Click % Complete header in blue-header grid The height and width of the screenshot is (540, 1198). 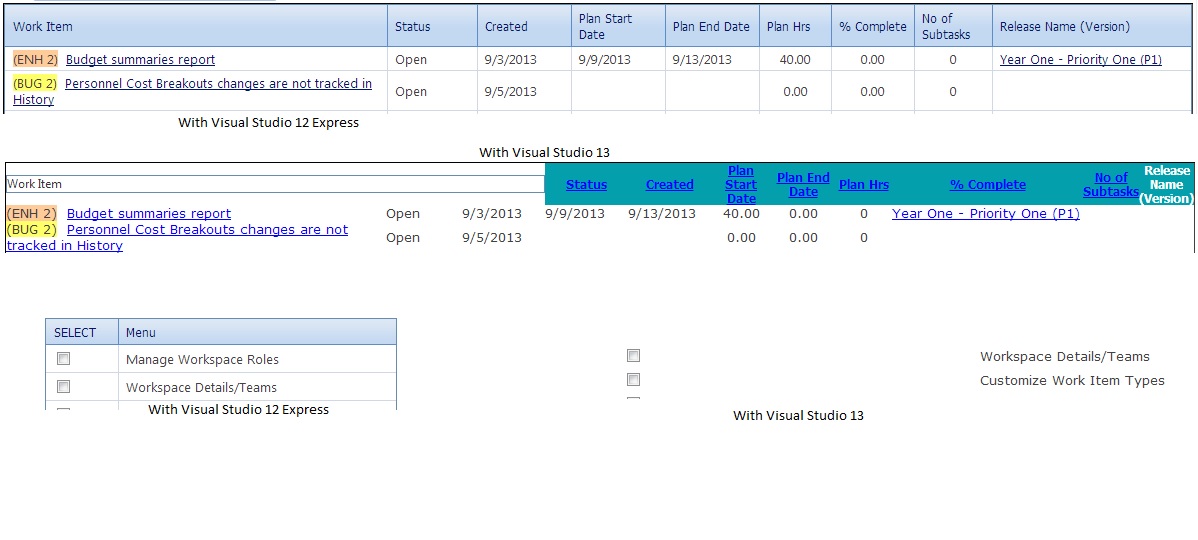[873, 27]
